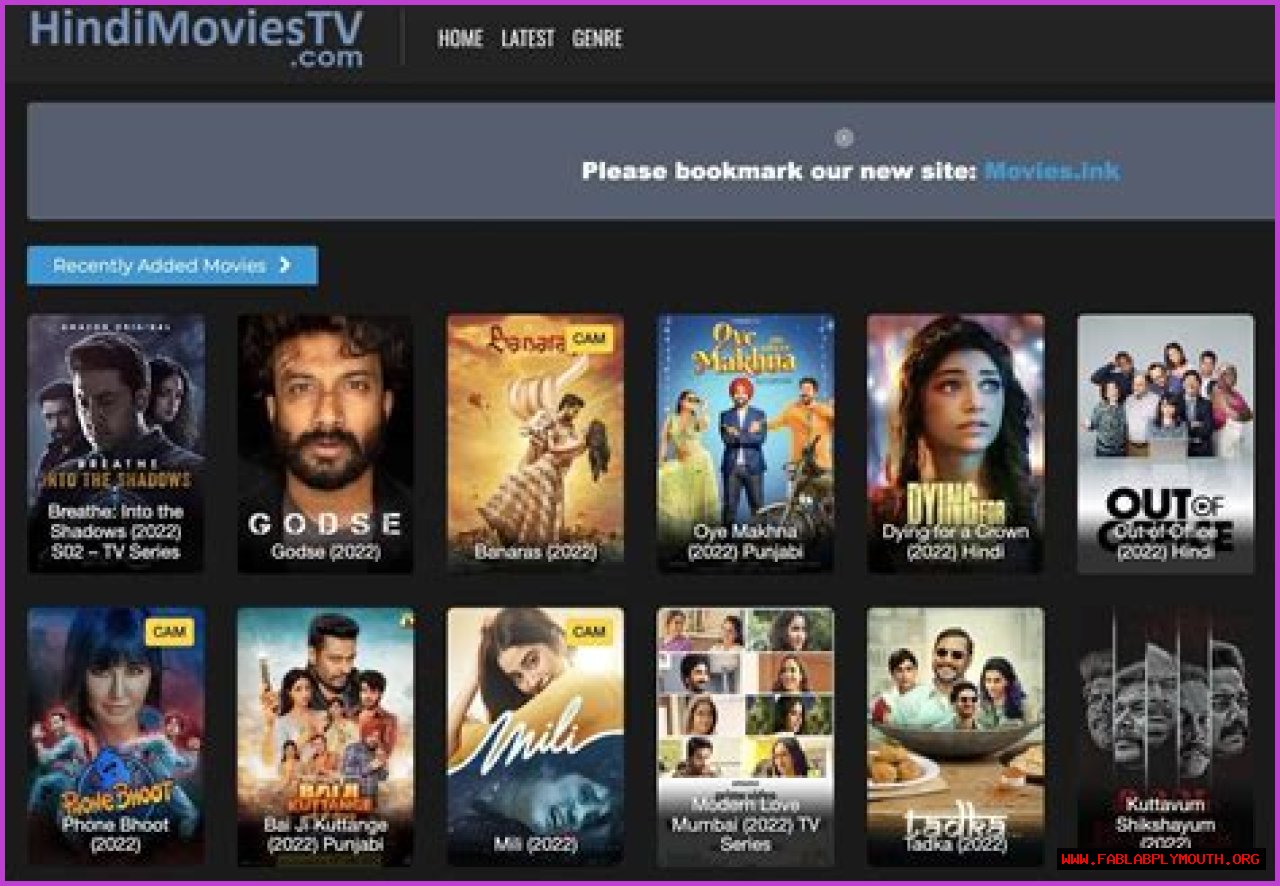Open the LATEST menu item
The image size is (1280, 886).
pyautogui.click(x=527, y=39)
